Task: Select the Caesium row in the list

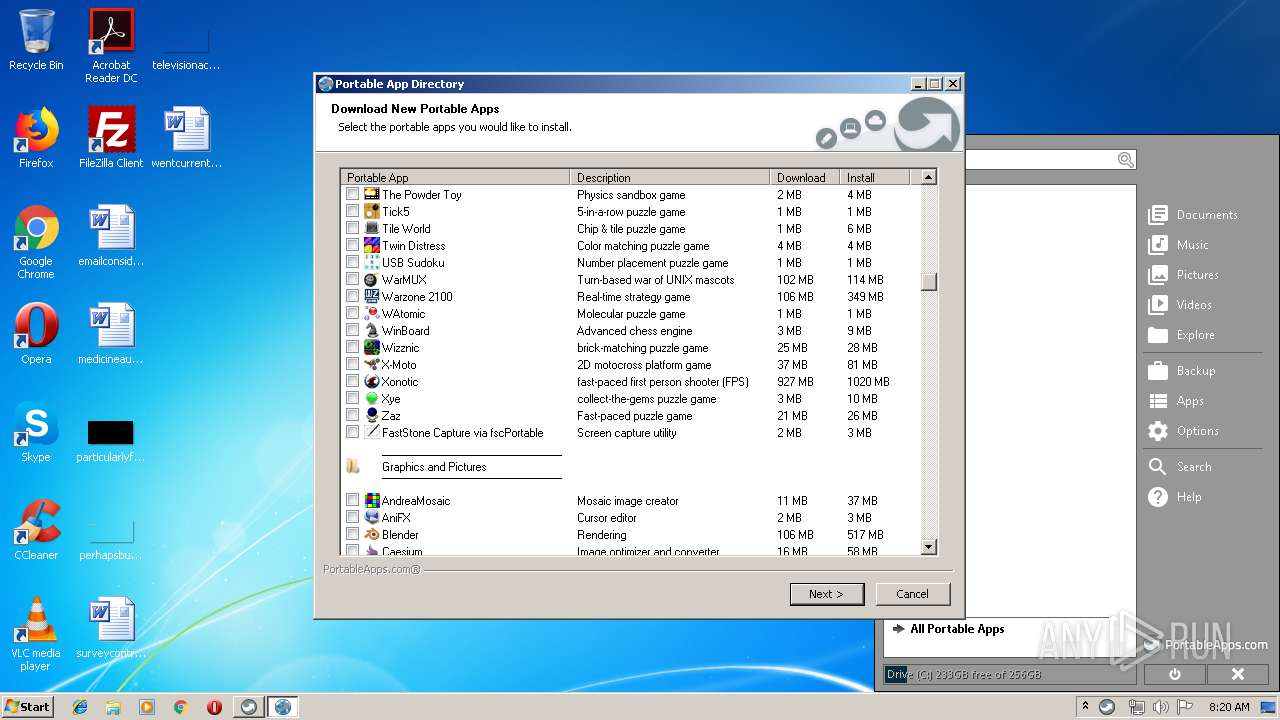Action: [x=631, y=551]
